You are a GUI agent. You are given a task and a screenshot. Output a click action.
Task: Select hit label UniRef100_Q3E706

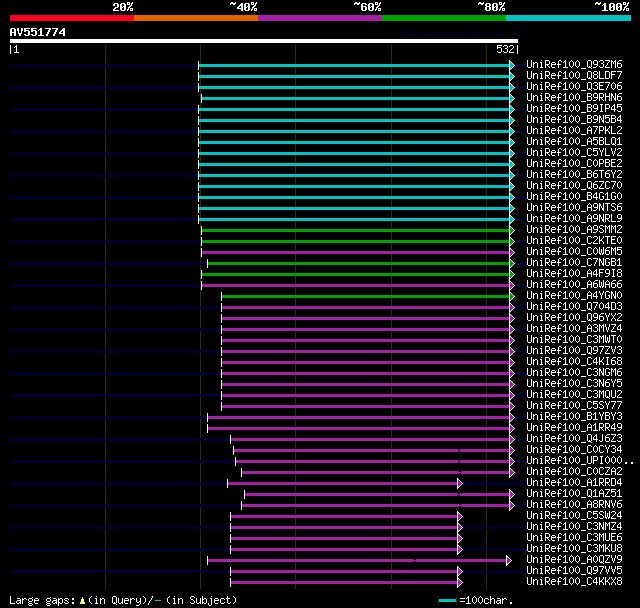[574, 87]
